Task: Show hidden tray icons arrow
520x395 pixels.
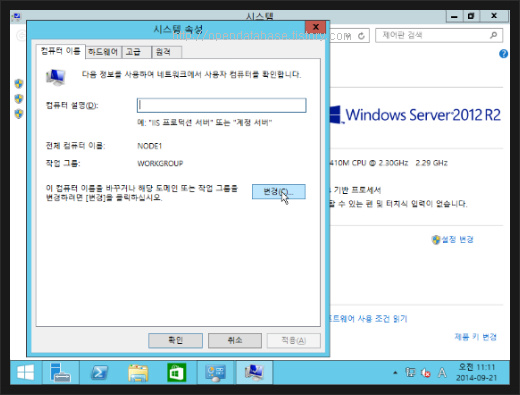Action: (395, 373)
